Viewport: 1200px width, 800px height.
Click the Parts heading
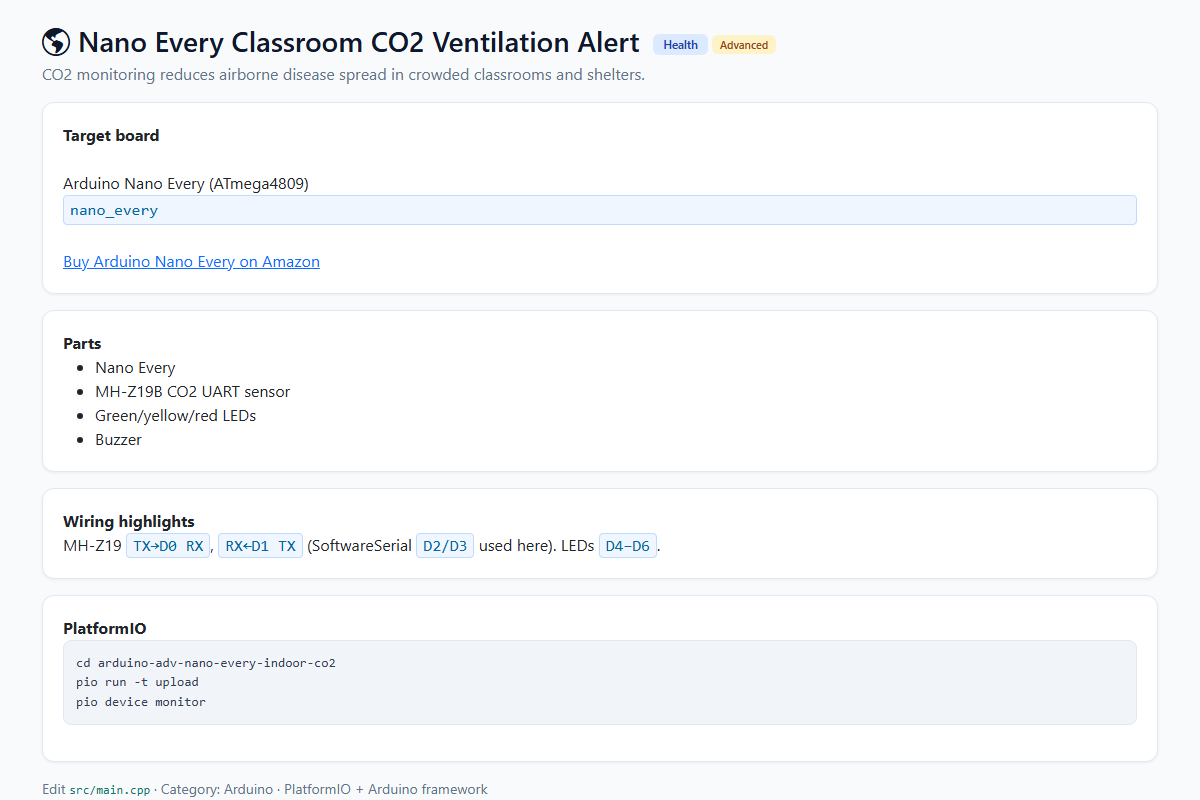82,344
